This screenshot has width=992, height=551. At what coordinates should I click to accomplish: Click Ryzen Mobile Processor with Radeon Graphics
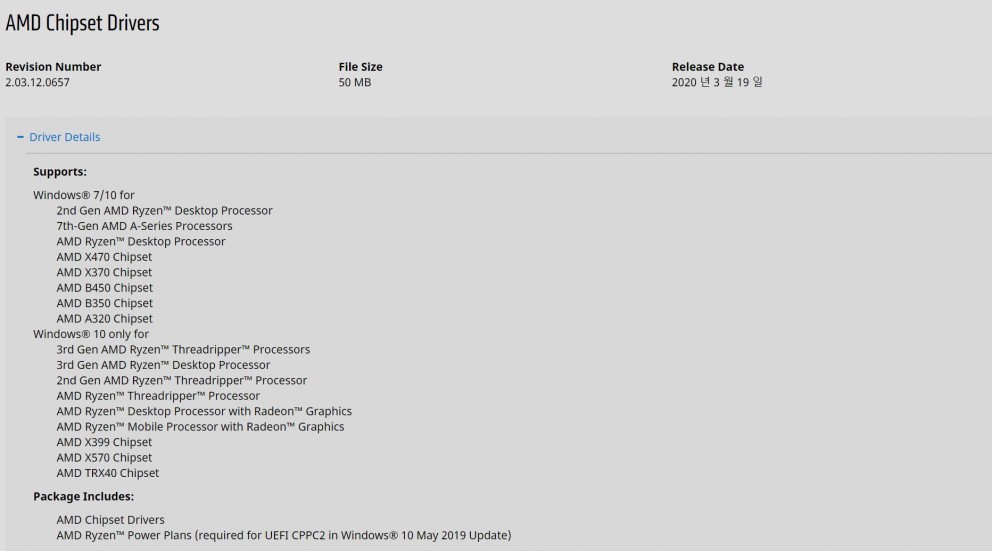click(x=201, y=427)
